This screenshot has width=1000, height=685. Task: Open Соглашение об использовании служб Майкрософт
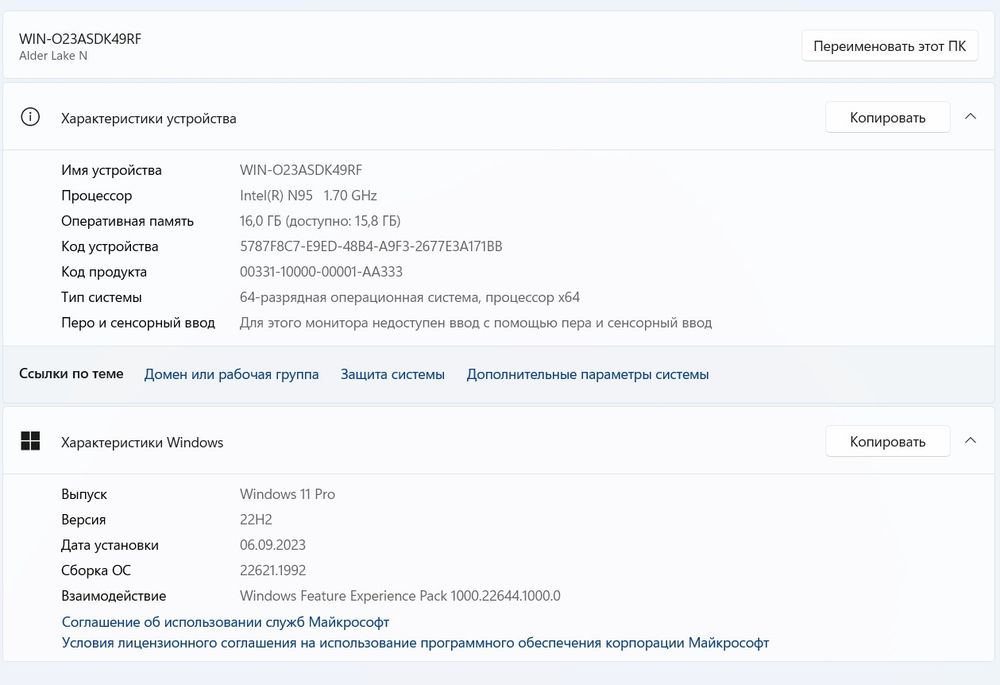click(x=225, y=622)
